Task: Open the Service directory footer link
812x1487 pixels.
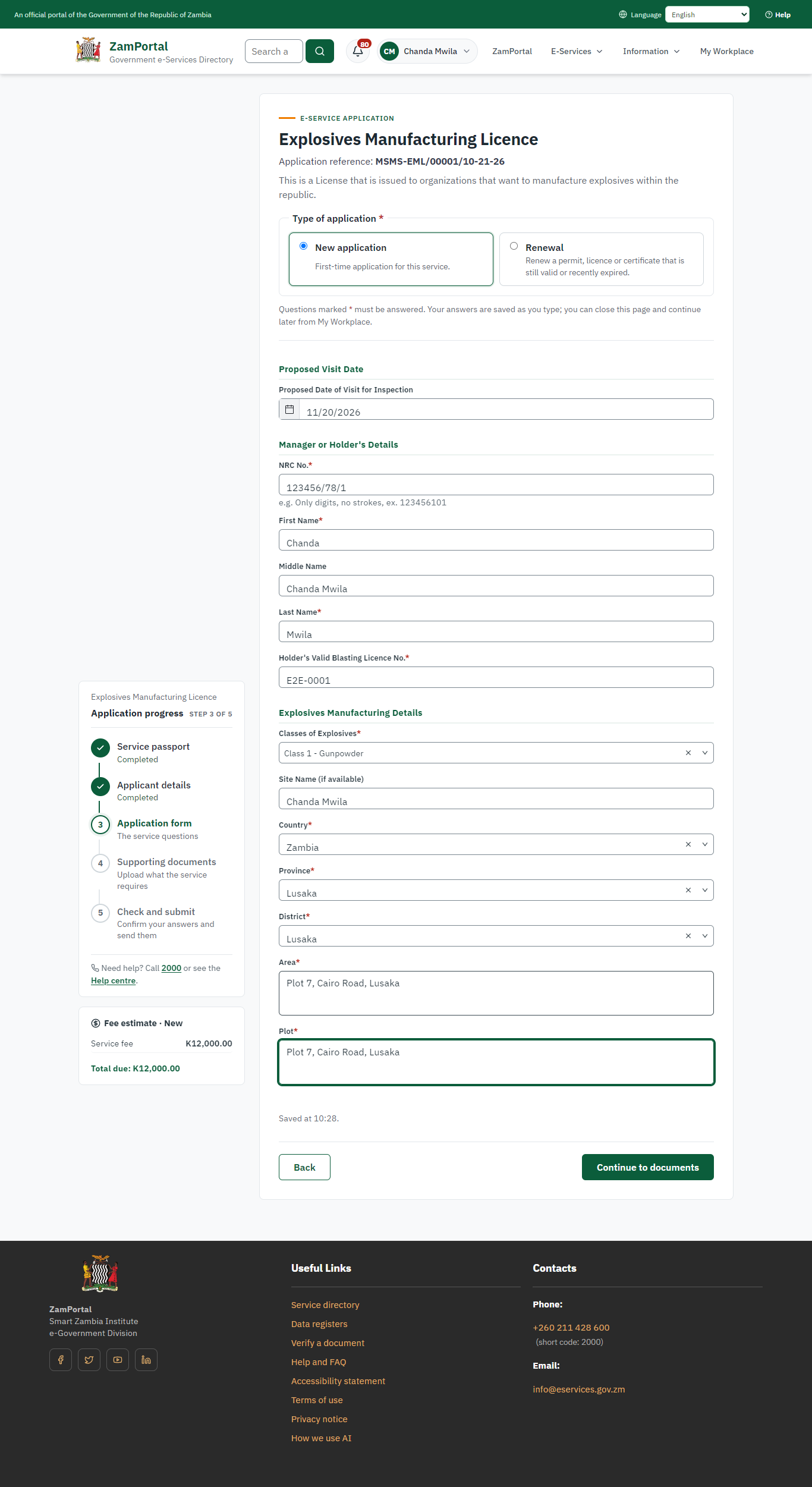Action: [x=325, y=1304]
